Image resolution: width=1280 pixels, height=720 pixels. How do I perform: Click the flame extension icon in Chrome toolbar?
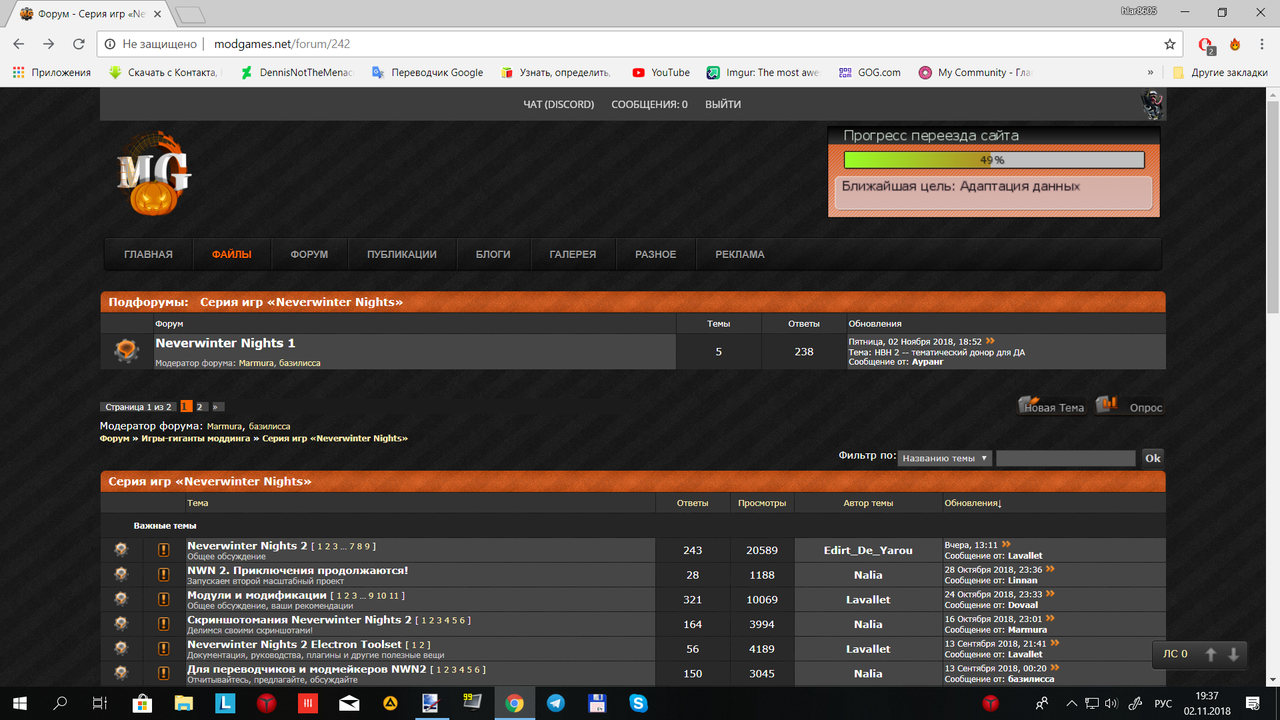(x=1235, y=44)
